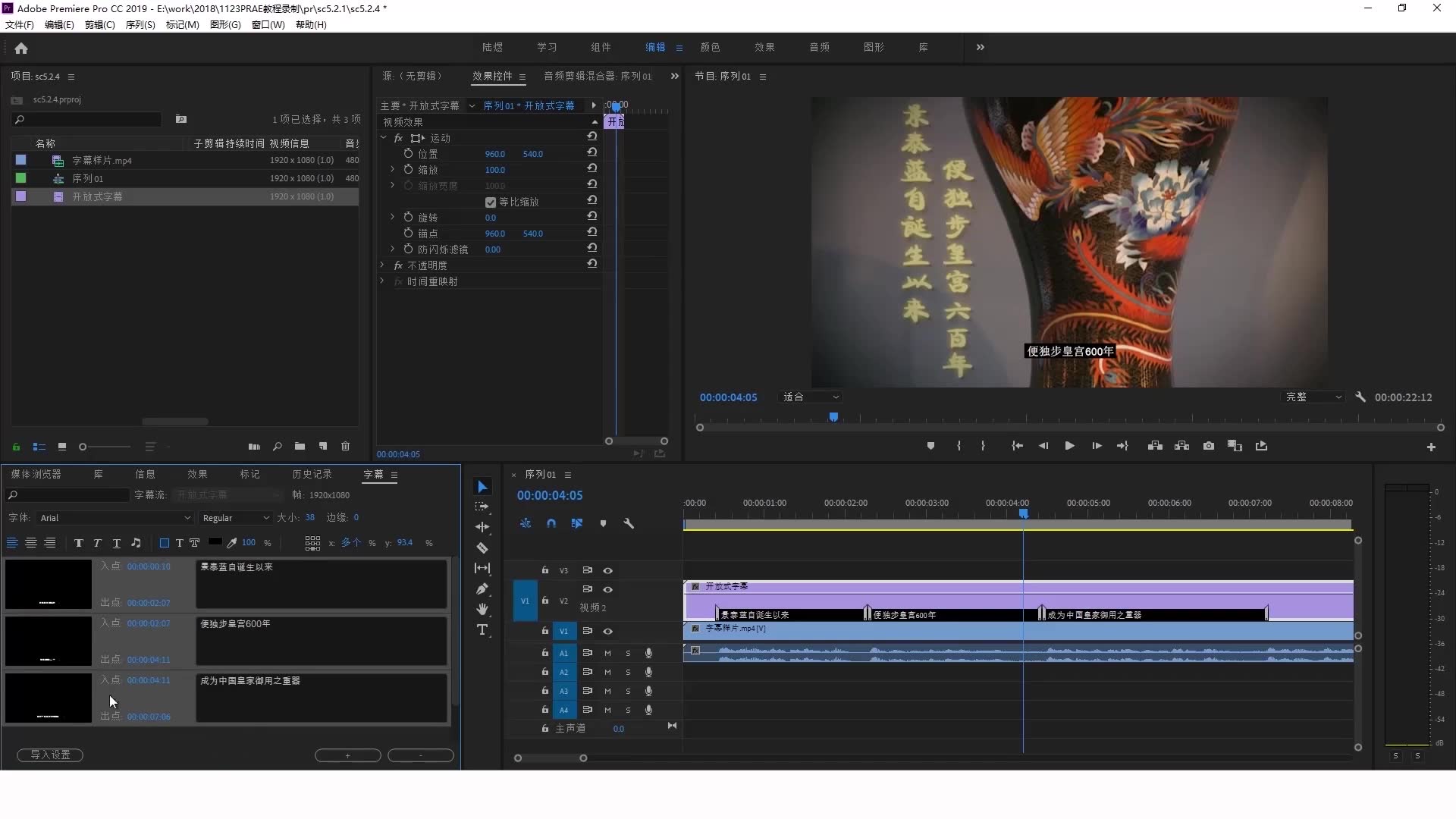This screenshot has height=819, width=1456.
Task: Switch to the 颜色 workspace tab
Action: click(x=710, y=47)
